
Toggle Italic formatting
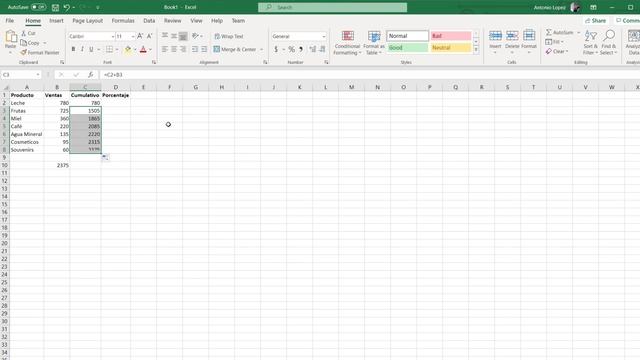pyautogui.click(x=82, y=49)
